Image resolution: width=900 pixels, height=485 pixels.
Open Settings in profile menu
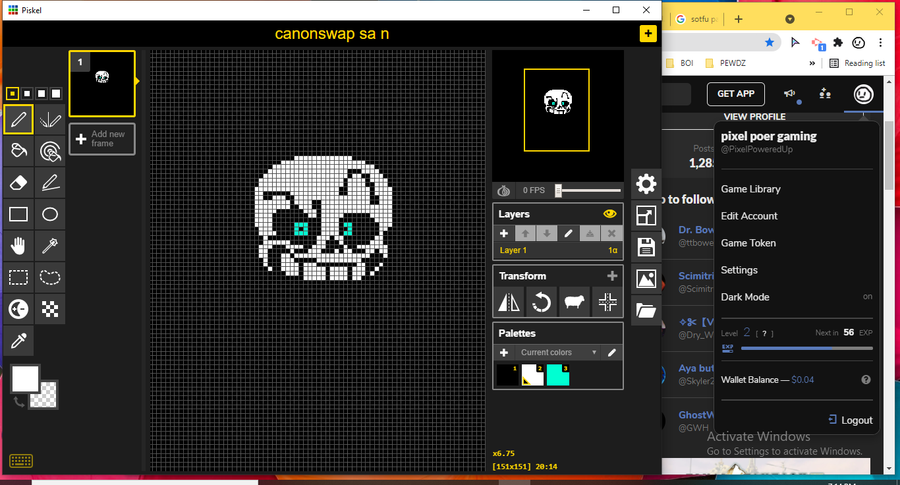pyautogui.click(x=739, y=270)
